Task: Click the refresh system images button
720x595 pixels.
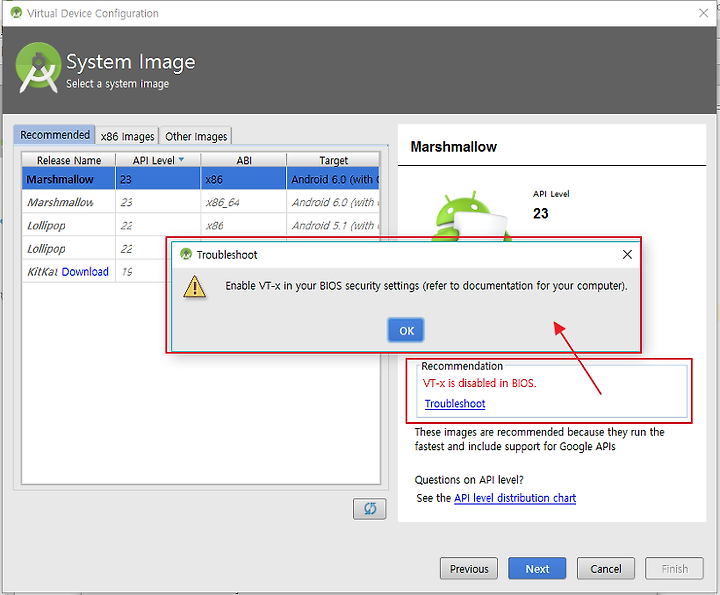Action: [370, 509]
